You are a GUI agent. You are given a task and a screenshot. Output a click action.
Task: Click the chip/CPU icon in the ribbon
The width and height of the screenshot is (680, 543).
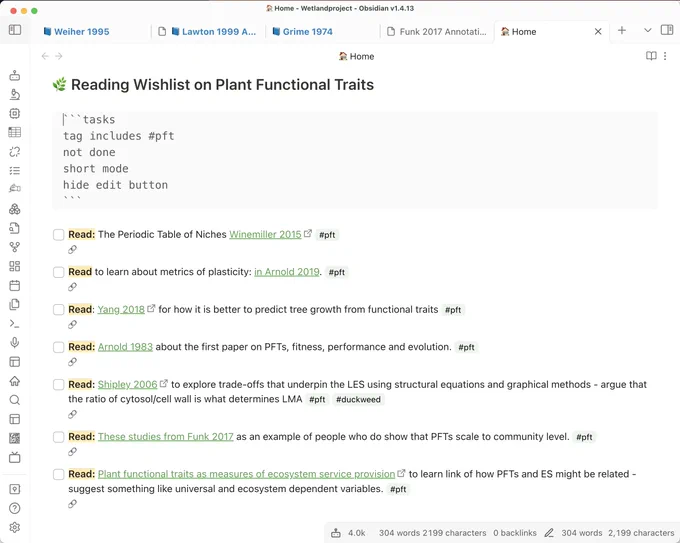15,113
